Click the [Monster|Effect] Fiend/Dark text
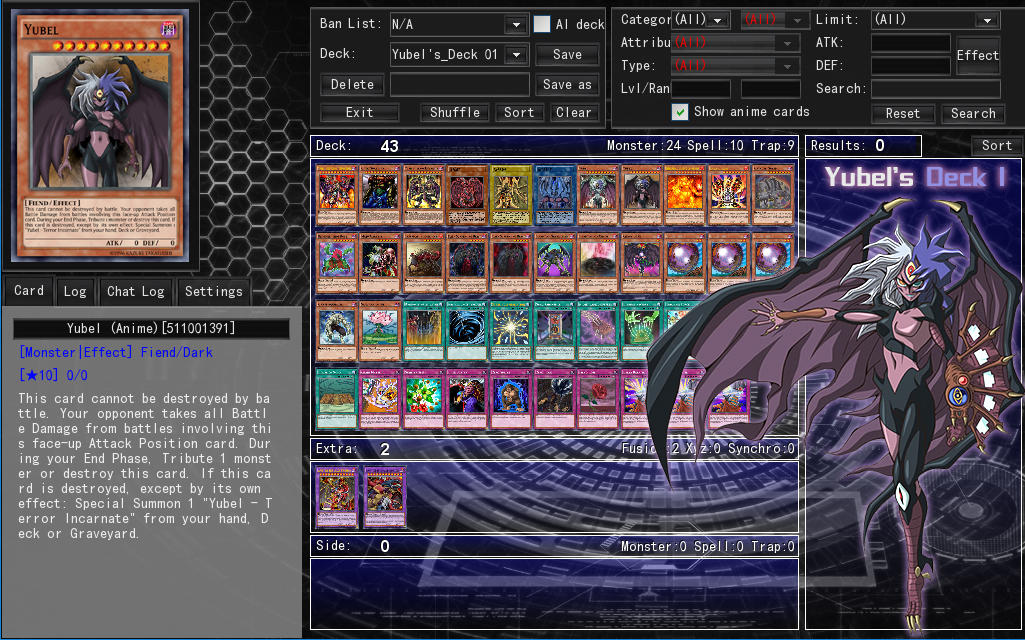The height and width of the screenshot is (640, 1025). pos(116,352)
